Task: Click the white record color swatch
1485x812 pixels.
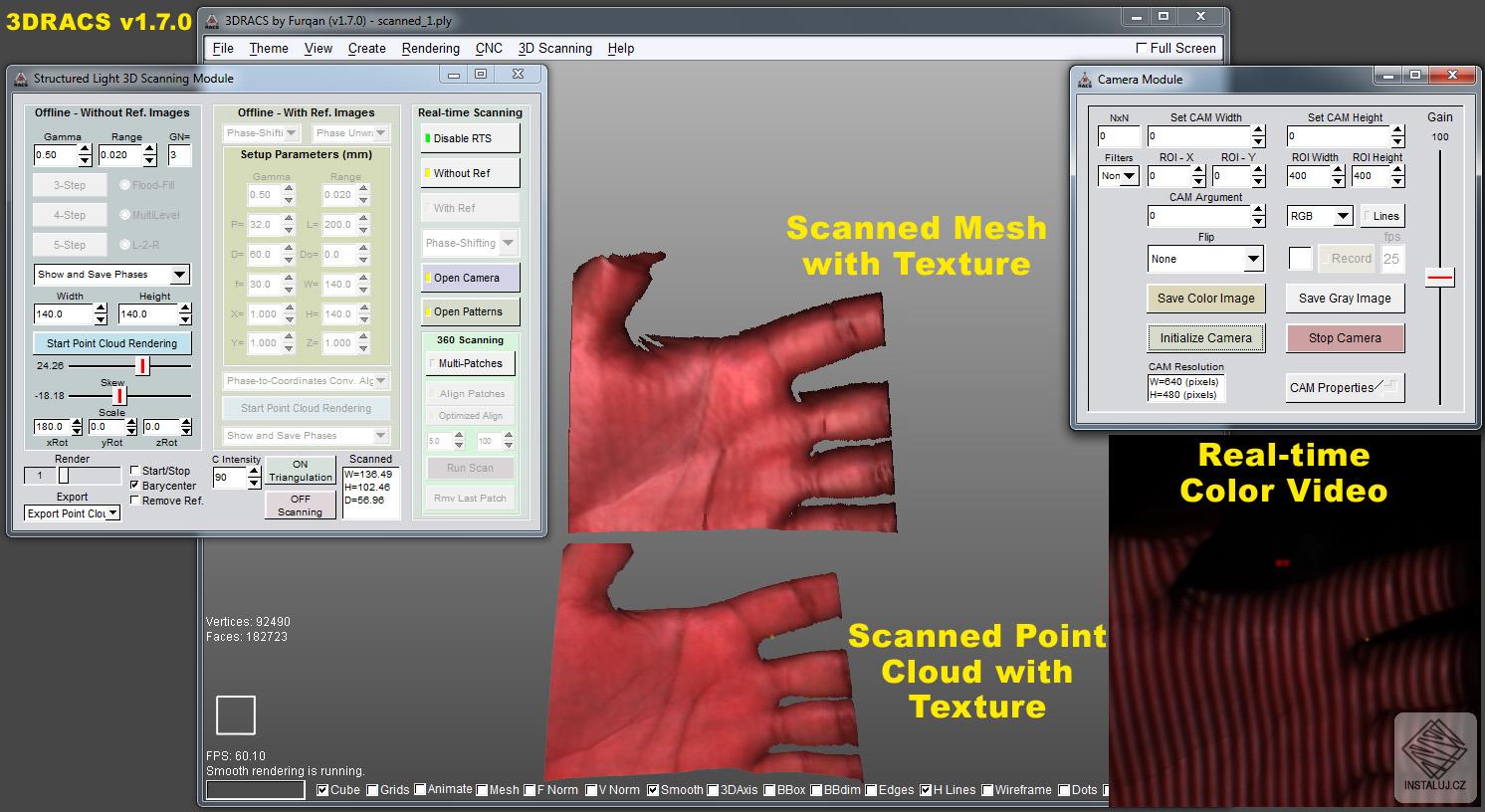Action: click(1300, 259)
